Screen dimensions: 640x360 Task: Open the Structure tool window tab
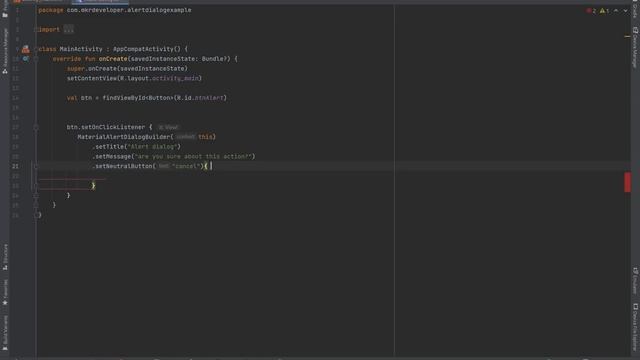[x=5, y=257]
